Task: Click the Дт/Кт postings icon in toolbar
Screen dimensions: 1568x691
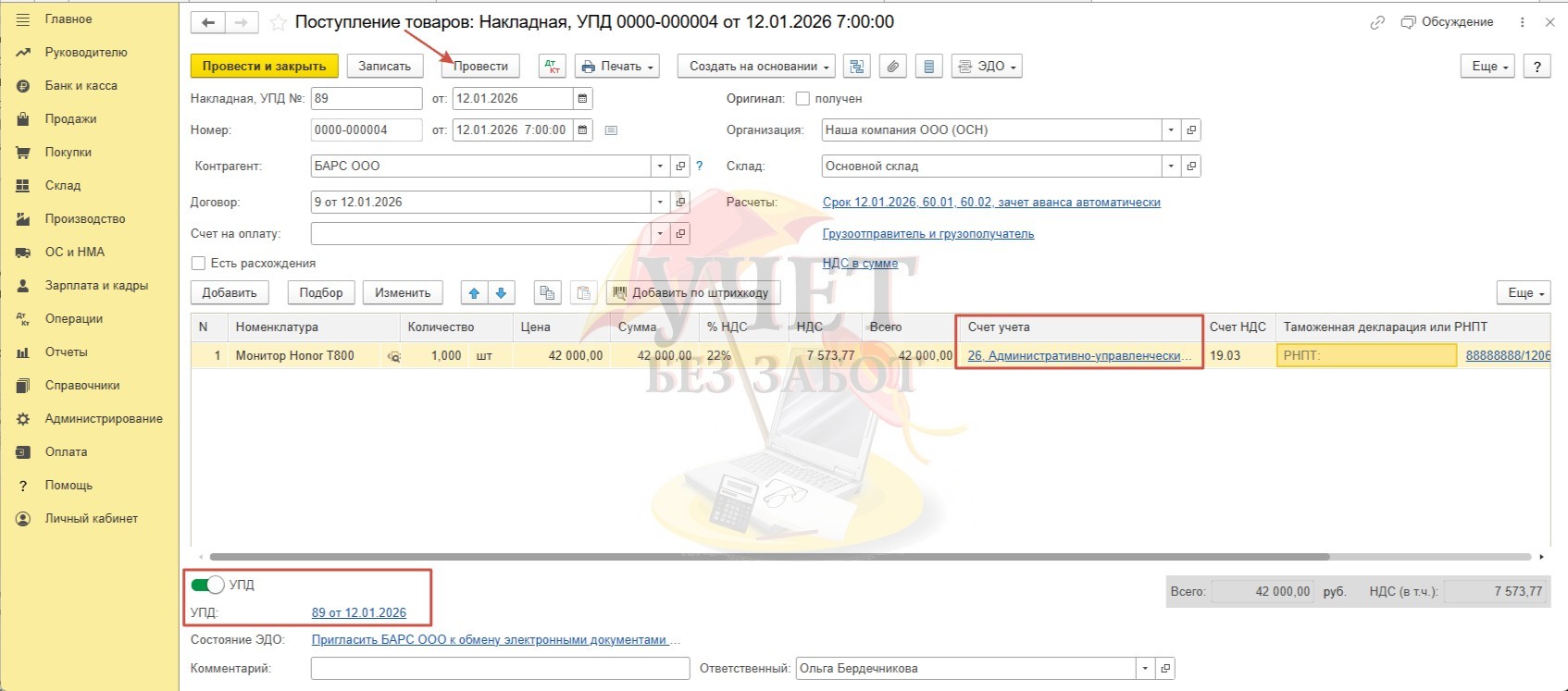Action: click(x=552, y=67)
